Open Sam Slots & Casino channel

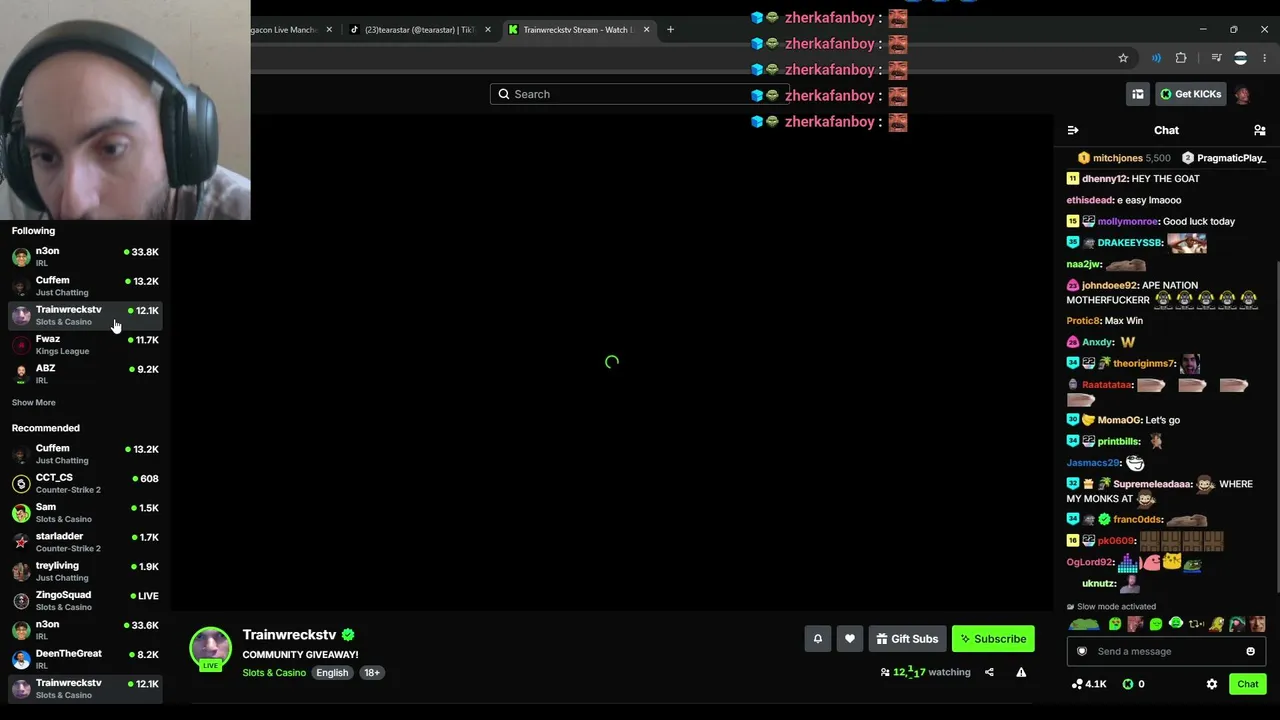click(x=85, y=512)
